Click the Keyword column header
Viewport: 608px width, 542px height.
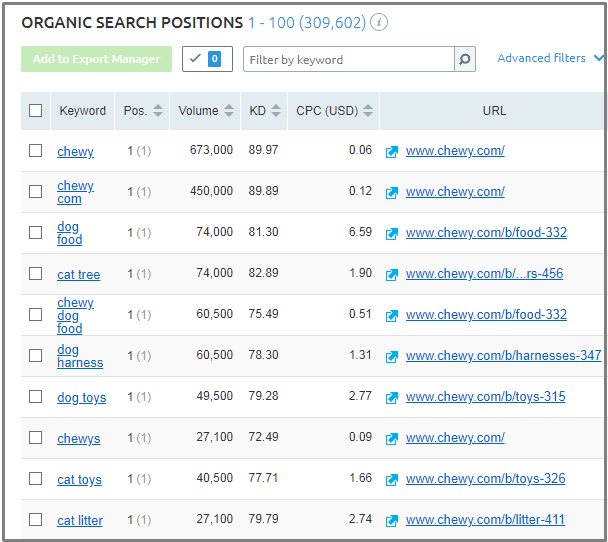[x=83, y=110]
